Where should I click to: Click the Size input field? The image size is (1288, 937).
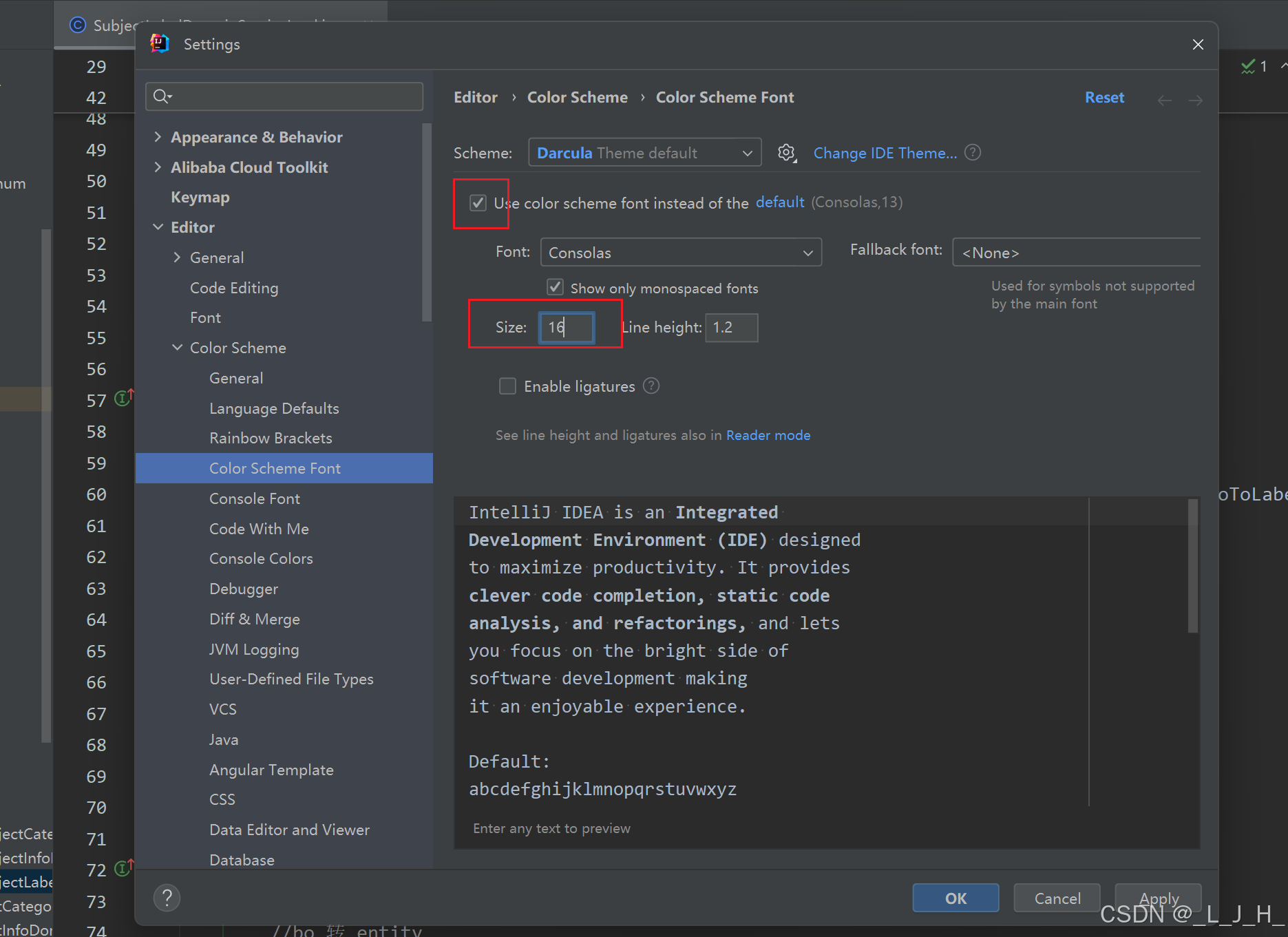(566, 327)
